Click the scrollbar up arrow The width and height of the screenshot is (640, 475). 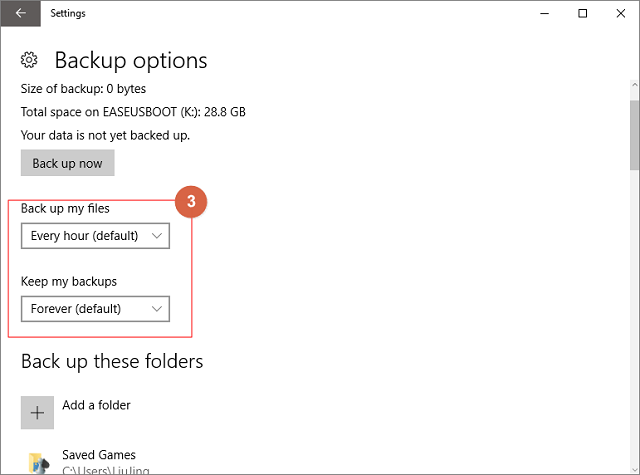click(634, 85)
